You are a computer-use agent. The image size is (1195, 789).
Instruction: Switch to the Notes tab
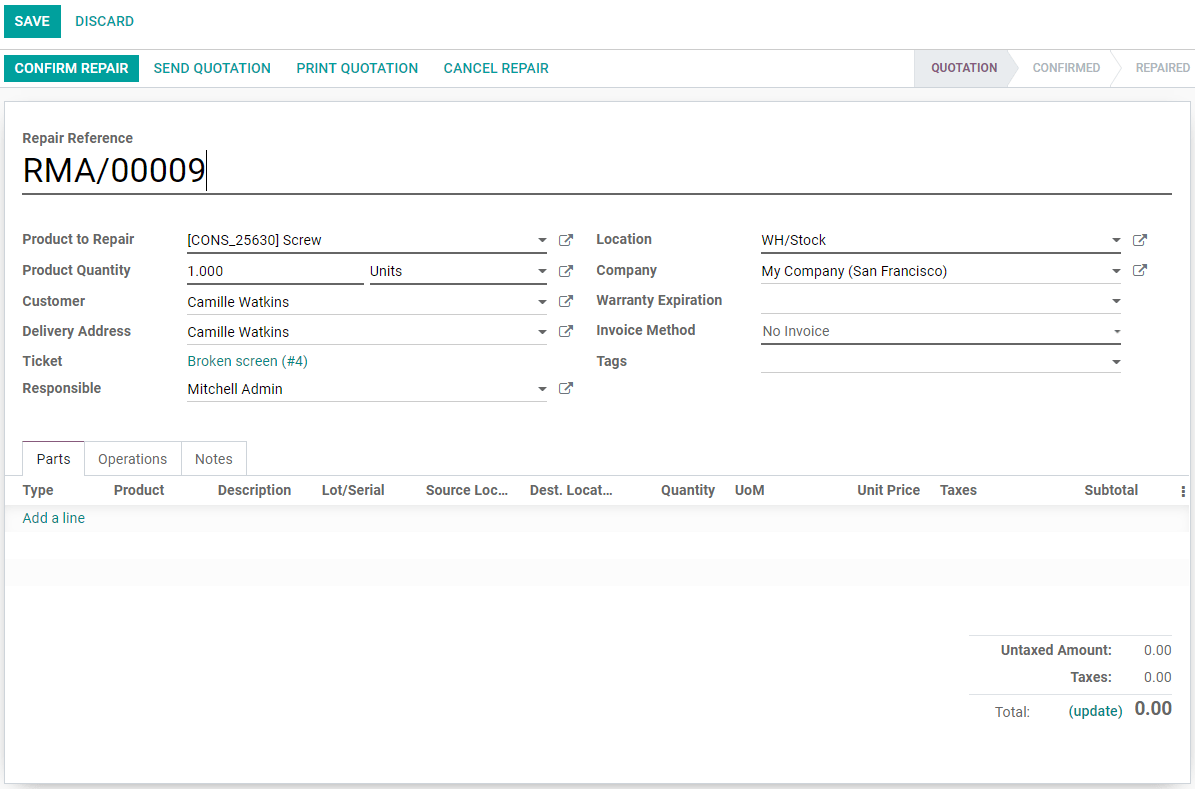pos(213,459)
